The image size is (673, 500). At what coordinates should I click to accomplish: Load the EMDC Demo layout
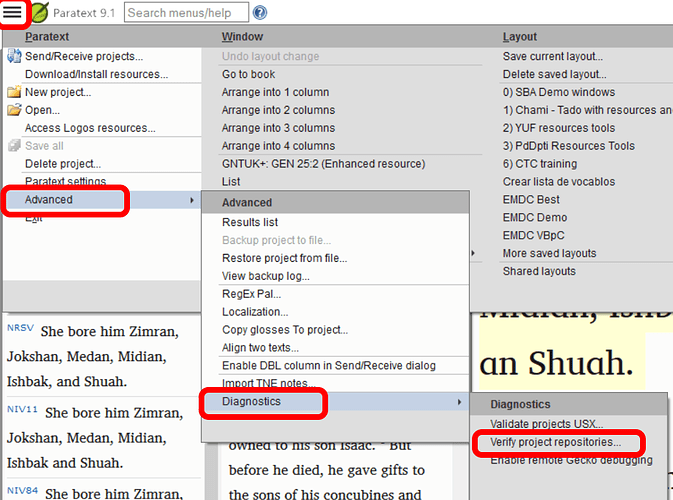tap(535, 218)
